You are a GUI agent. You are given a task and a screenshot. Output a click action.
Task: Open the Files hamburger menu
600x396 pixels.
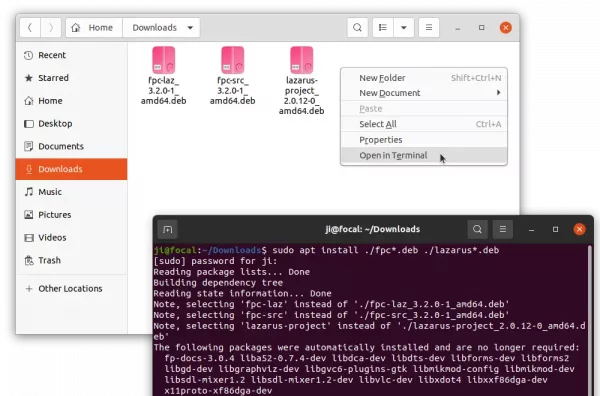click(x=429, y=28)
